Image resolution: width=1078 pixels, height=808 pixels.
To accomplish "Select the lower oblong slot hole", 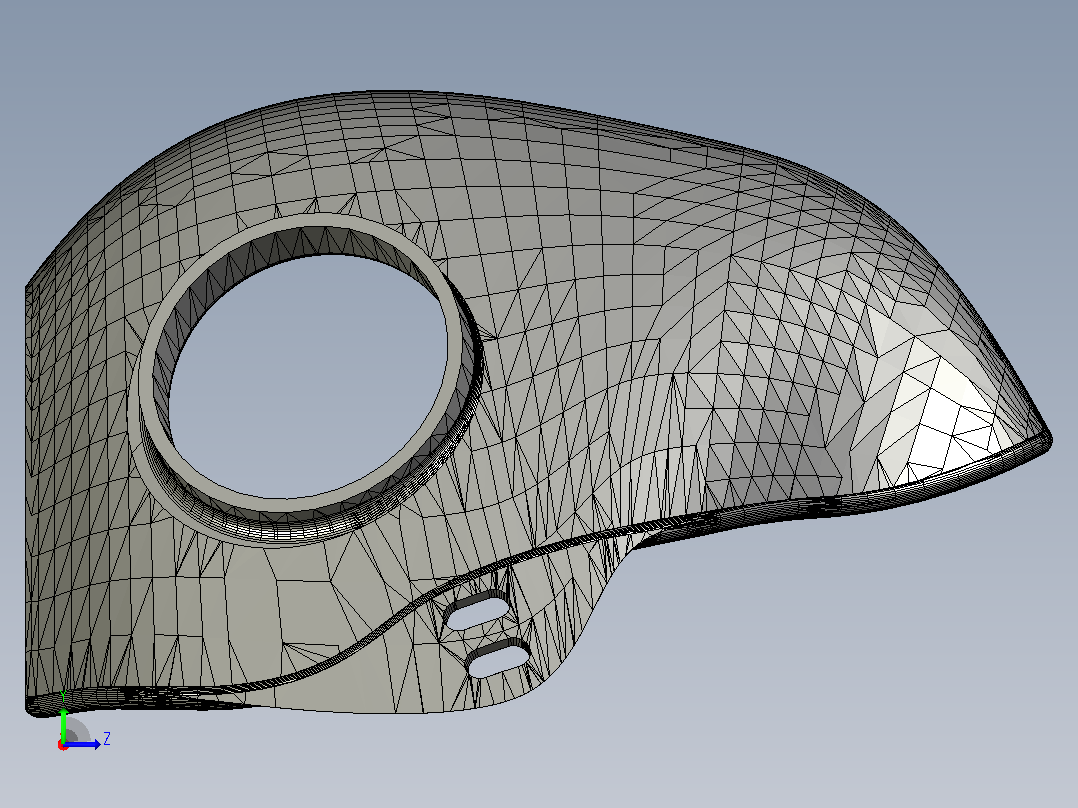I will tap(498, 659).
